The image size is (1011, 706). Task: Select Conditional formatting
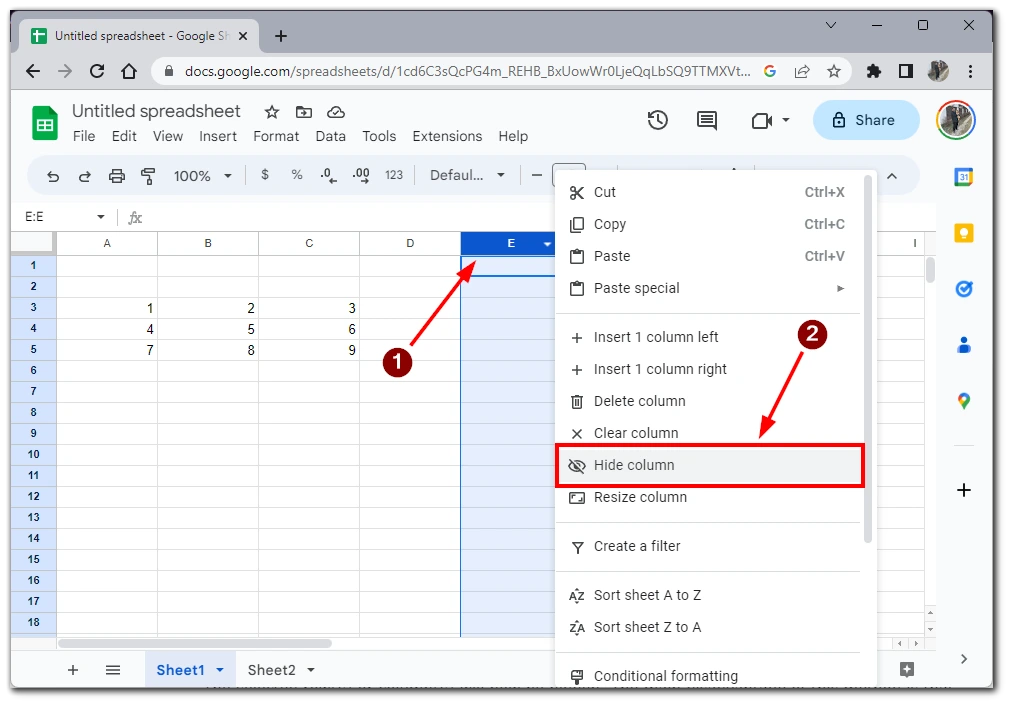[x=708, y=676]
